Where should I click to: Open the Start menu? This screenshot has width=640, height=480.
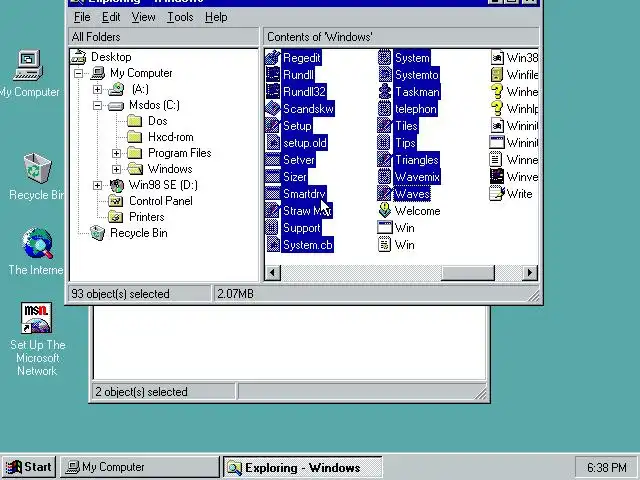pos(29,467)
